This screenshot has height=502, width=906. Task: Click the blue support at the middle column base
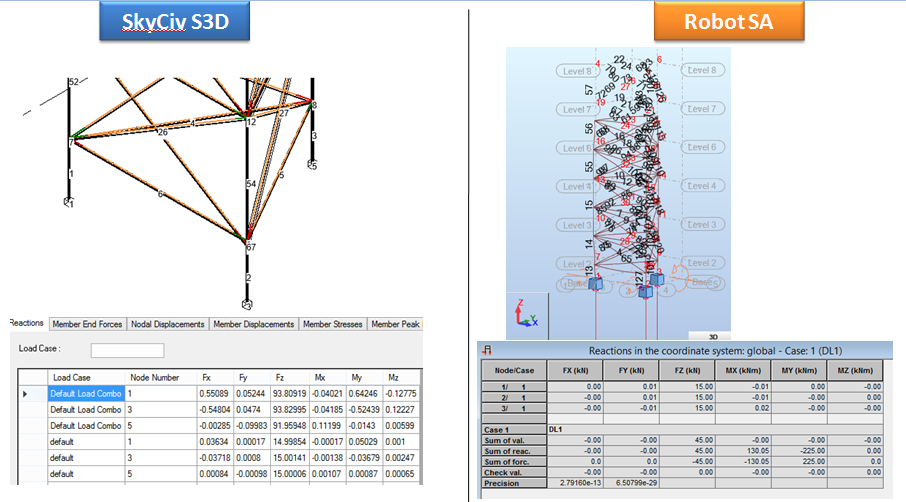point(645,292)
